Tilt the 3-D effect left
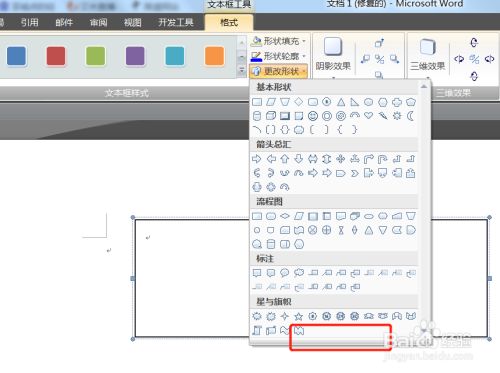 (x=459, y=59)
